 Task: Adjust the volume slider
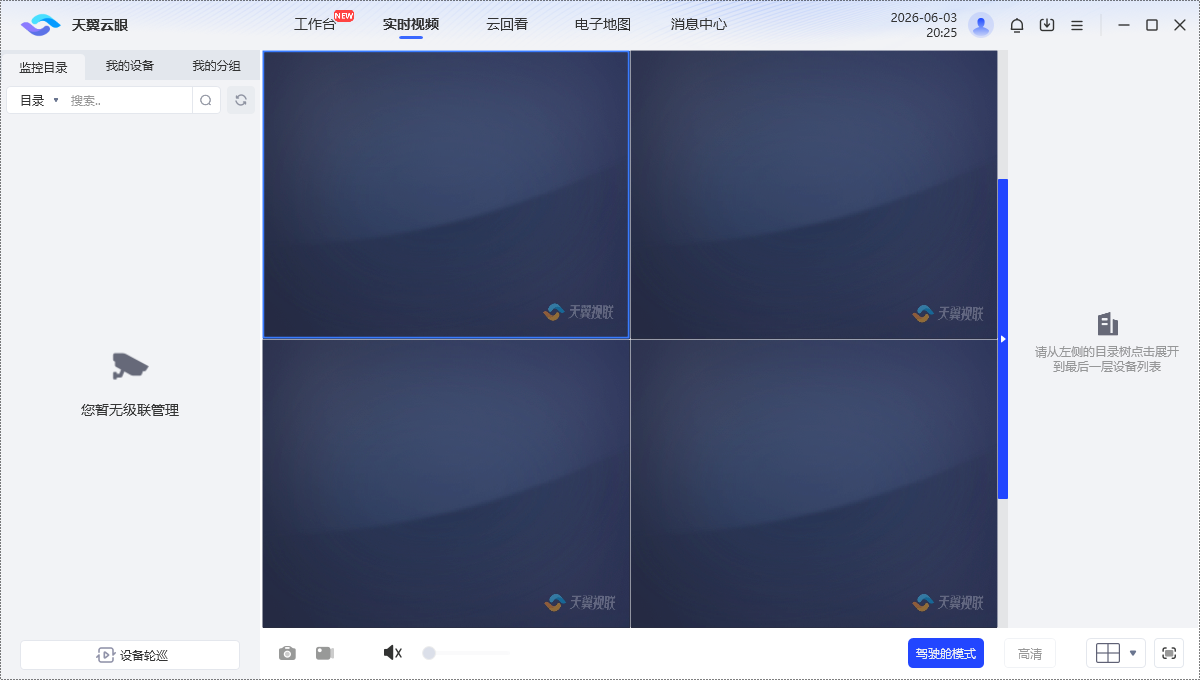tap(467, 653)
